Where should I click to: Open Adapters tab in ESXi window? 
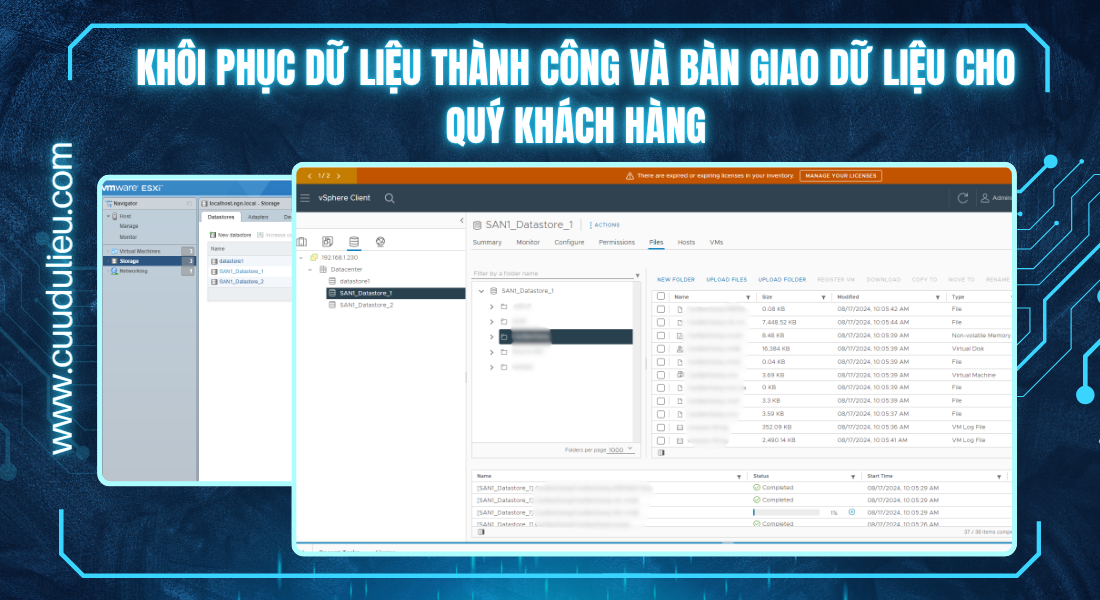(x=258, y=218)
